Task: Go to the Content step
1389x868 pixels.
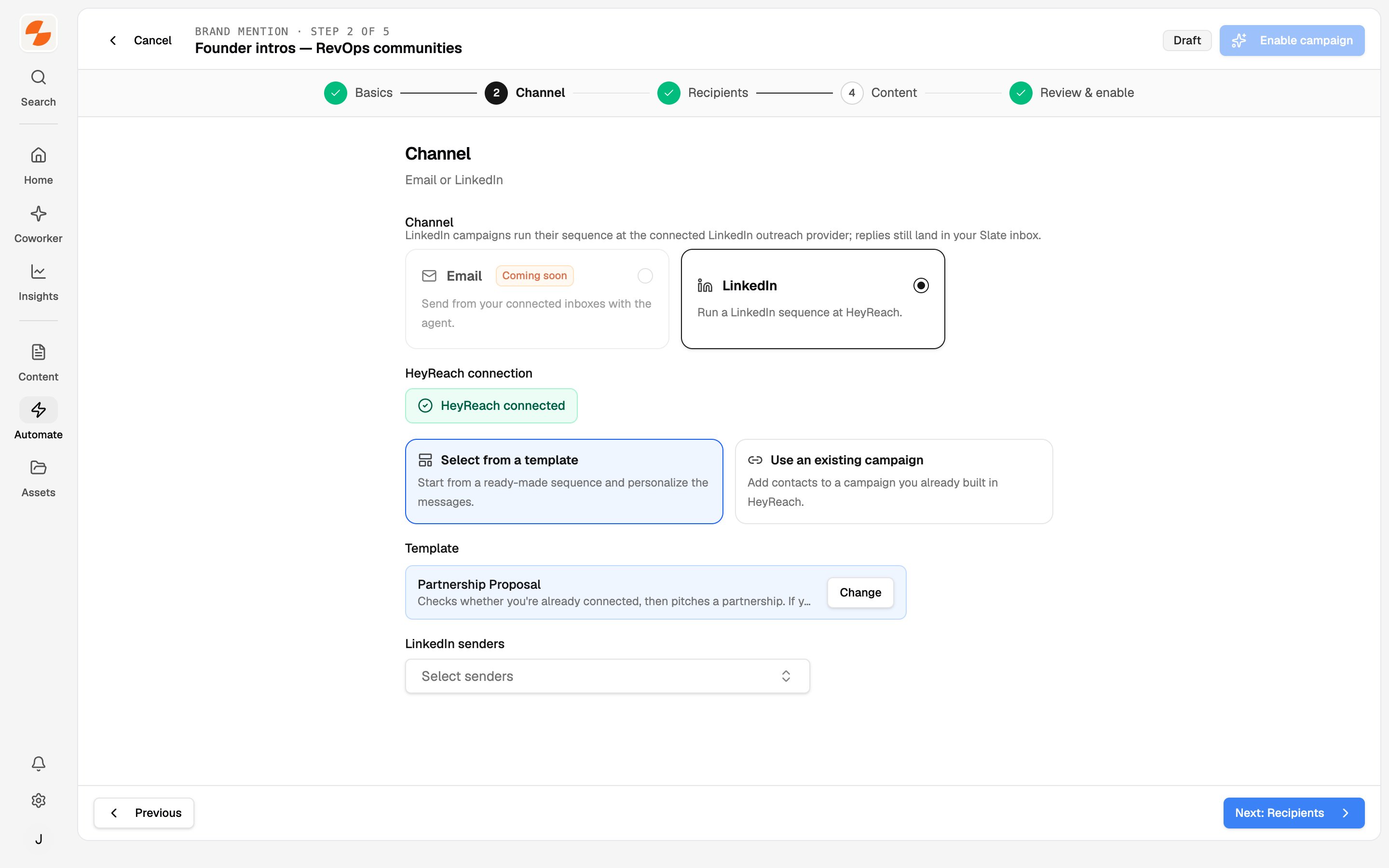Action: click(x=879, y=93)
